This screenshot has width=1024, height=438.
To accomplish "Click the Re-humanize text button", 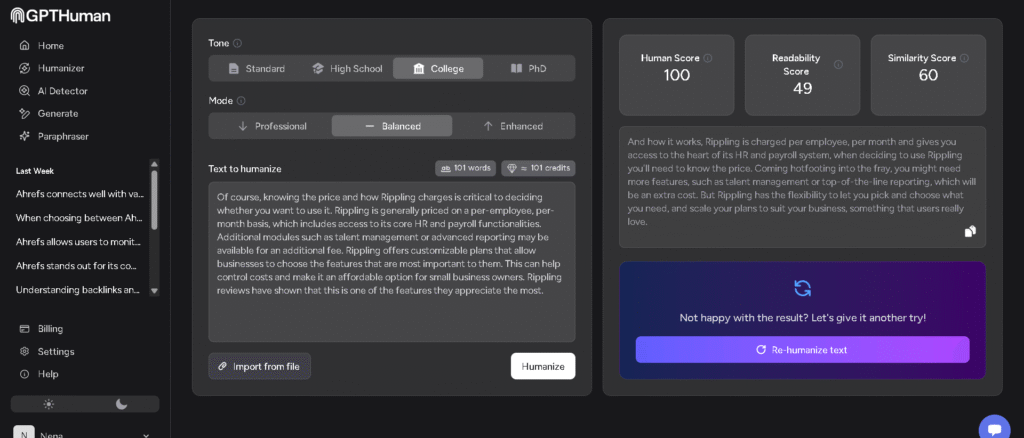I will pos(802,350).
